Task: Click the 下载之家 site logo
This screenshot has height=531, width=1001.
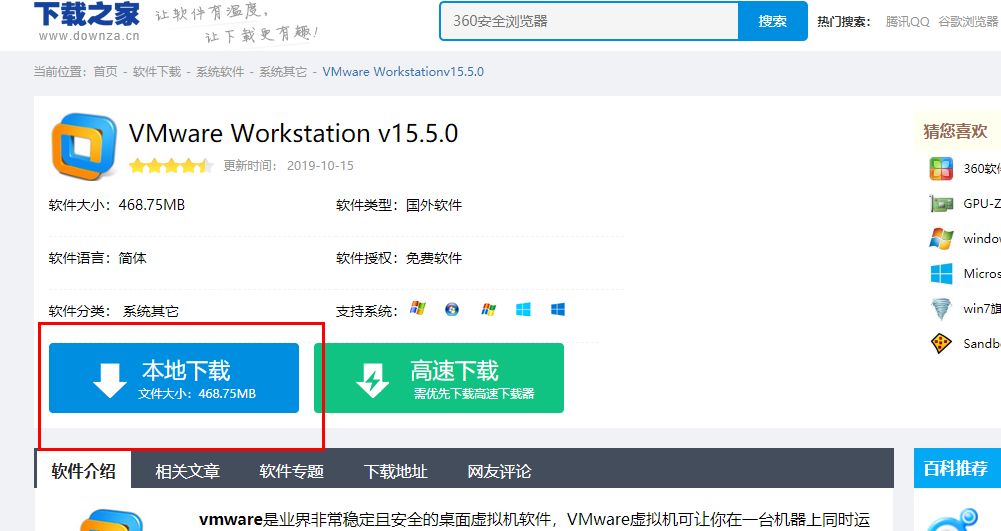Action: pyautogui.click(x=87, y=20)
